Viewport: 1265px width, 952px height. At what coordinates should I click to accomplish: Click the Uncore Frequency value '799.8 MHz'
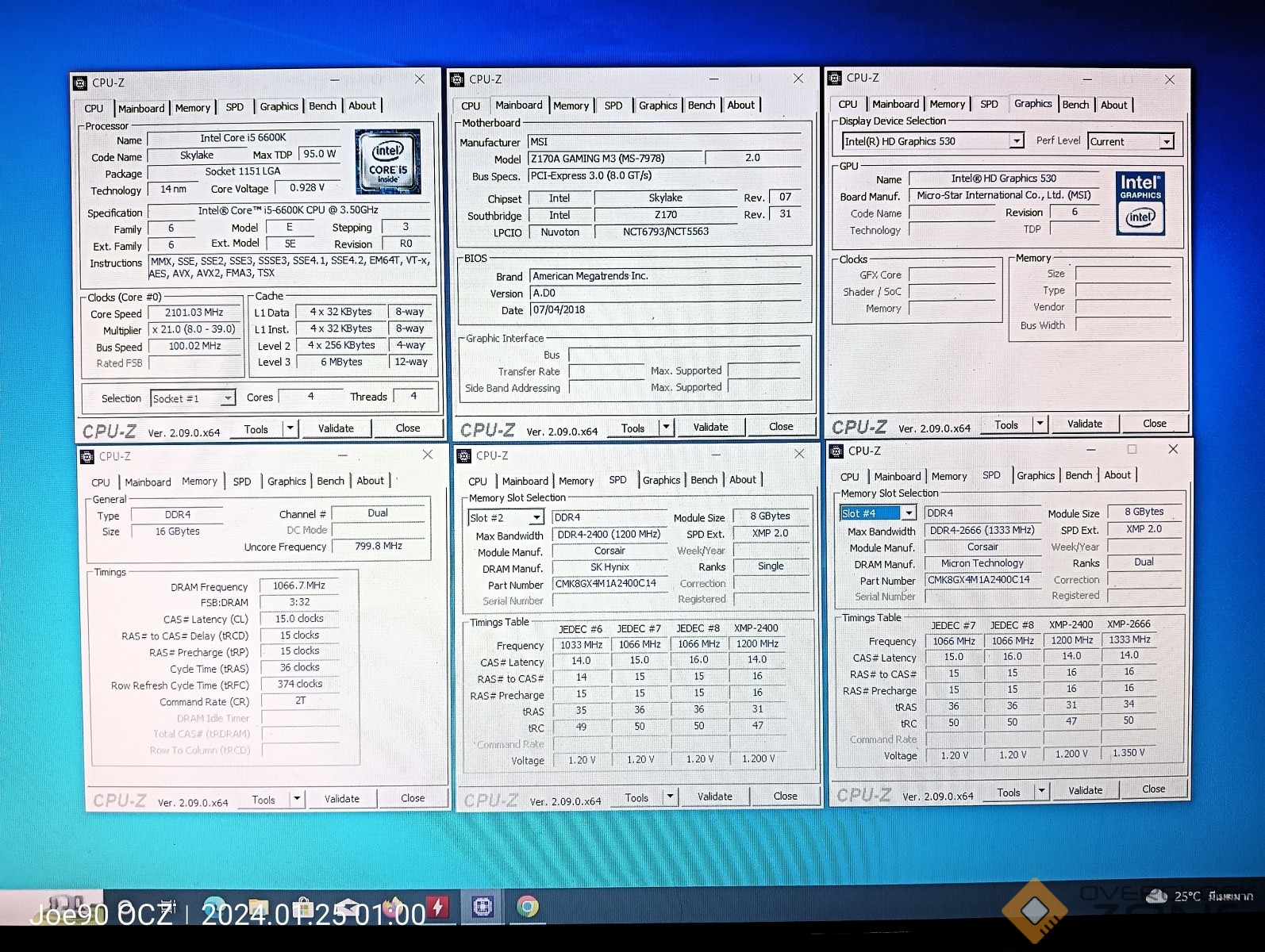(x=379, y=547)
